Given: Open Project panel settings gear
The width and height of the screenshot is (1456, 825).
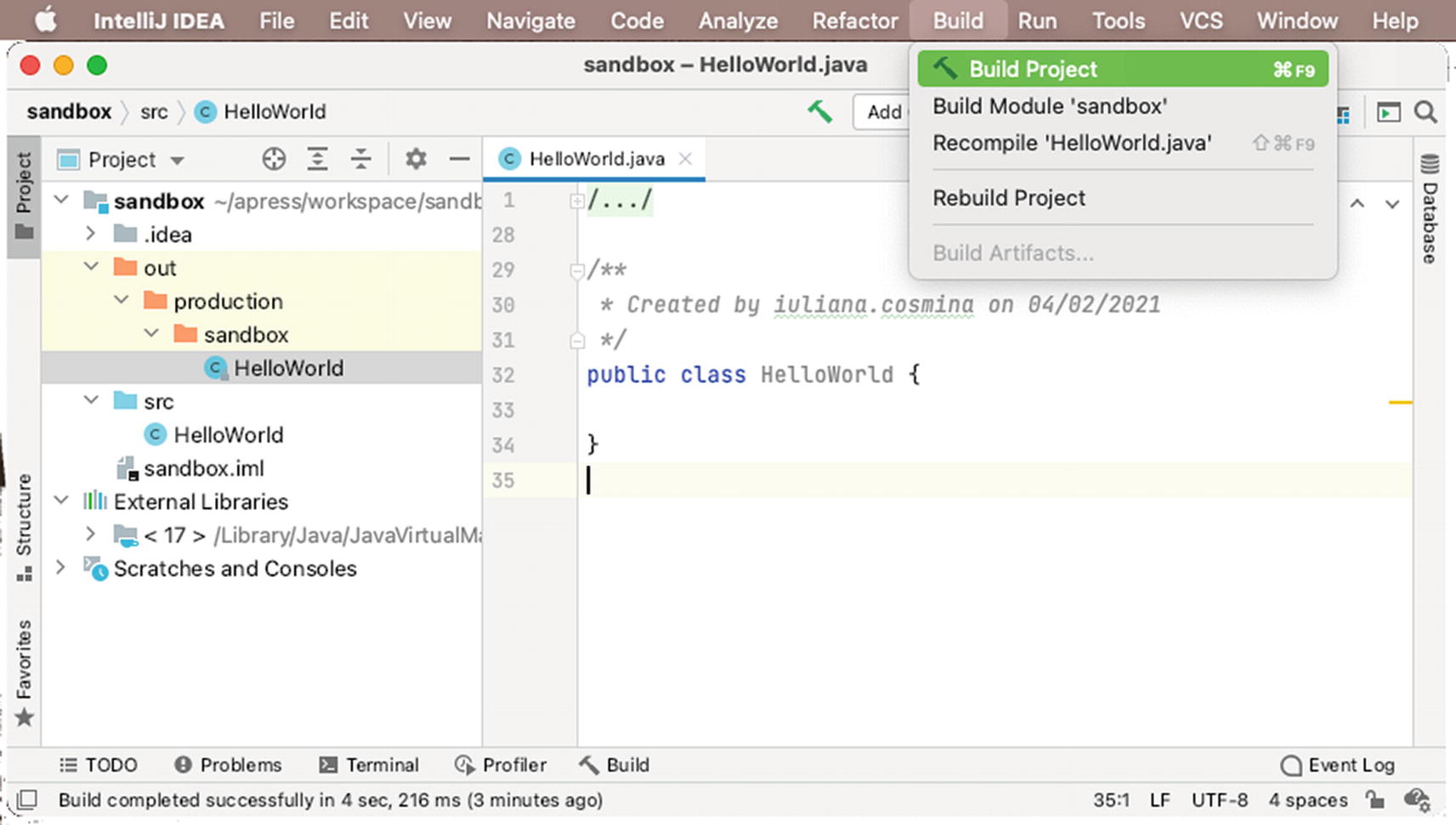Looking at the screenshot, I should 416,159.
